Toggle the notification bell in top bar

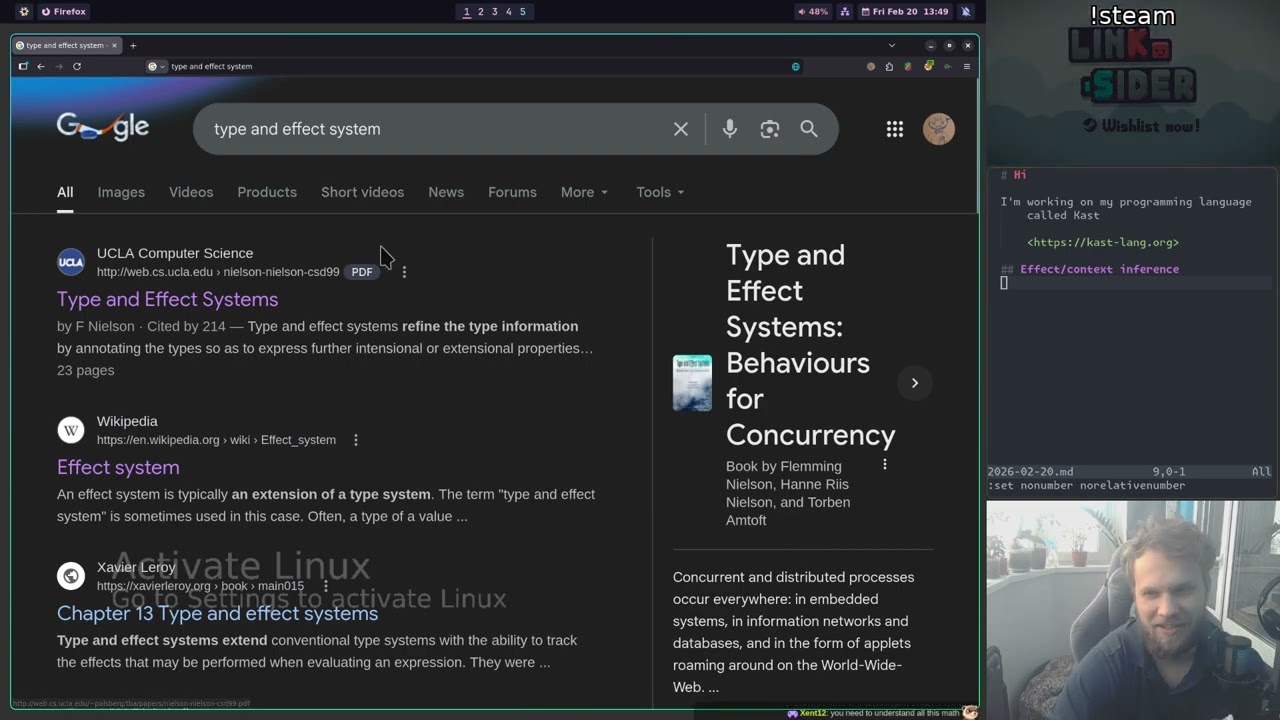pos(966,12)
